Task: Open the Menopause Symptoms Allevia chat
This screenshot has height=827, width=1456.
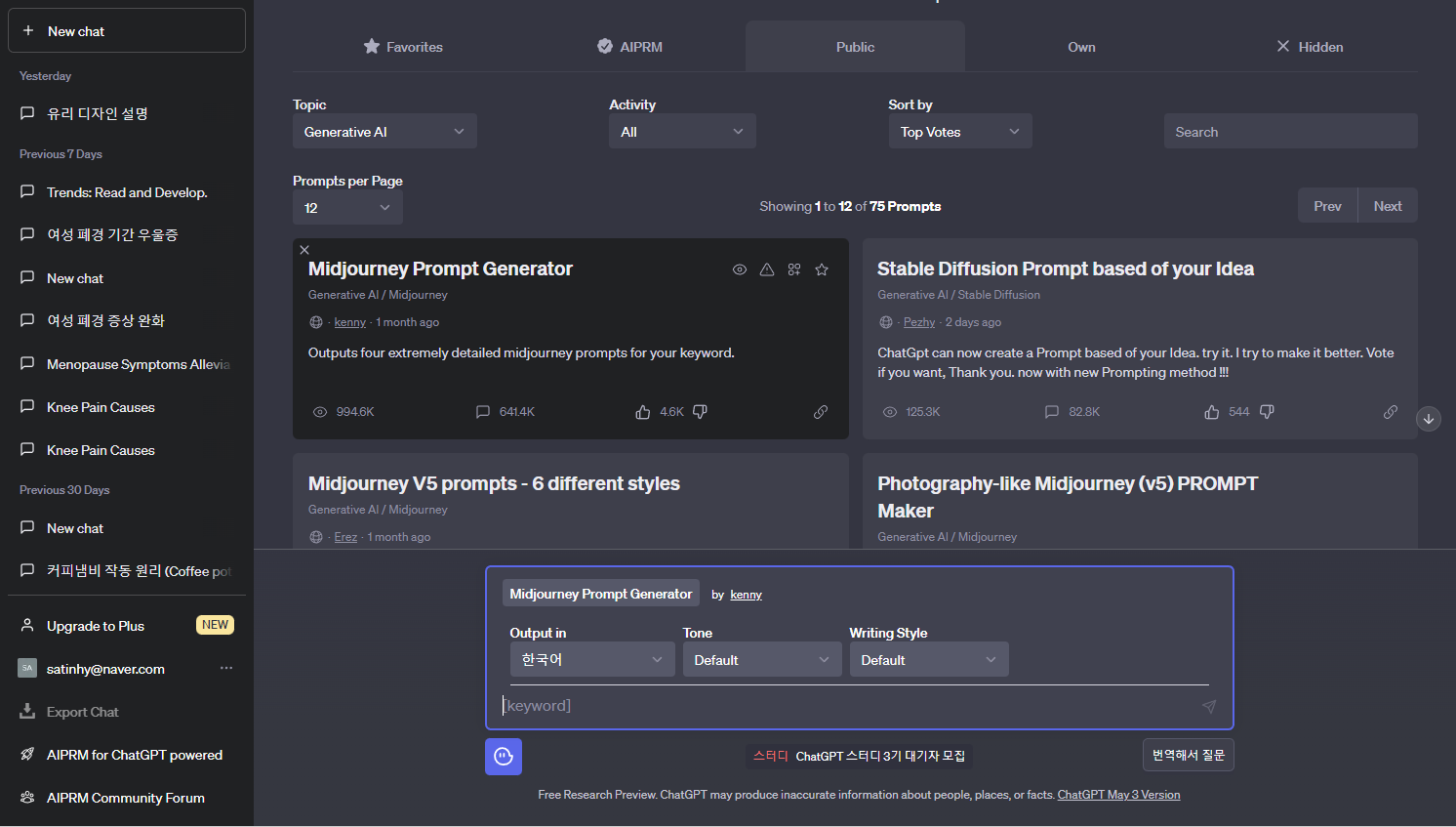Action: click(x=127, y=364)
